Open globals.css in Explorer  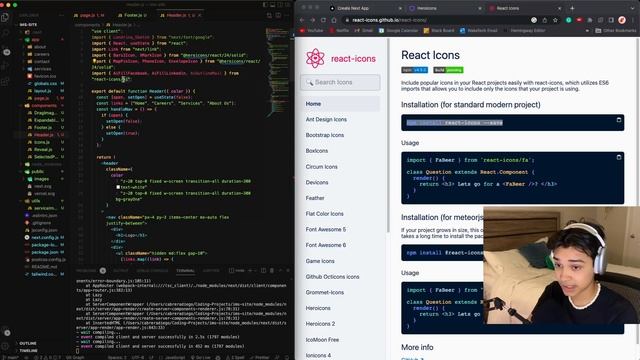tap(45, 83)
